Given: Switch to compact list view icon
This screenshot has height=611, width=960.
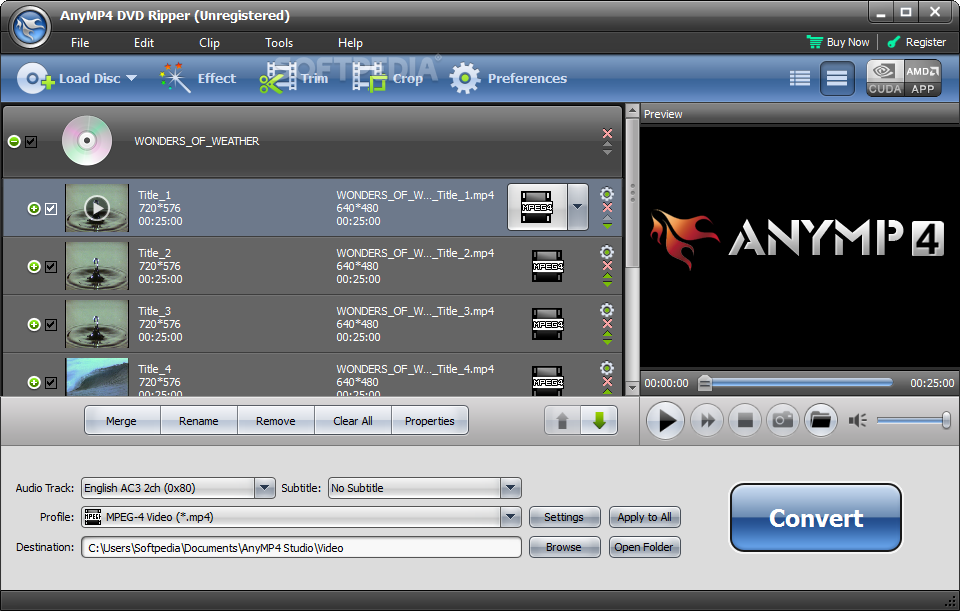Looking at the screenshot, I should tap(800, 78).
